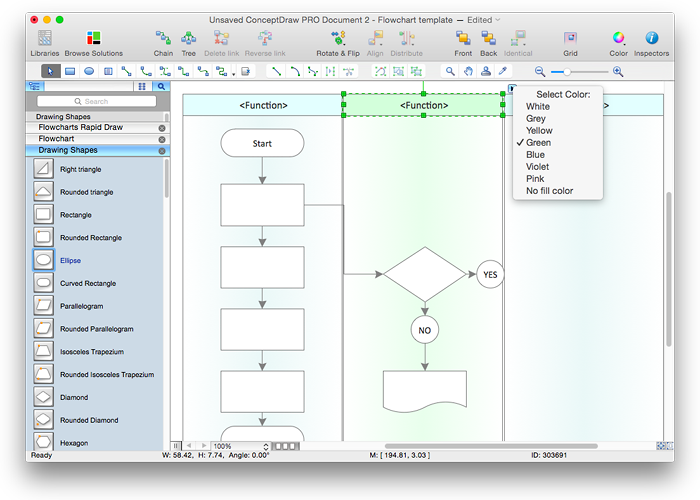The height and width of the screenshot is (500, 700).
Task: Click the horizontal canvas scrollbar
Action: pyautogui.click(x=491, y=446)
